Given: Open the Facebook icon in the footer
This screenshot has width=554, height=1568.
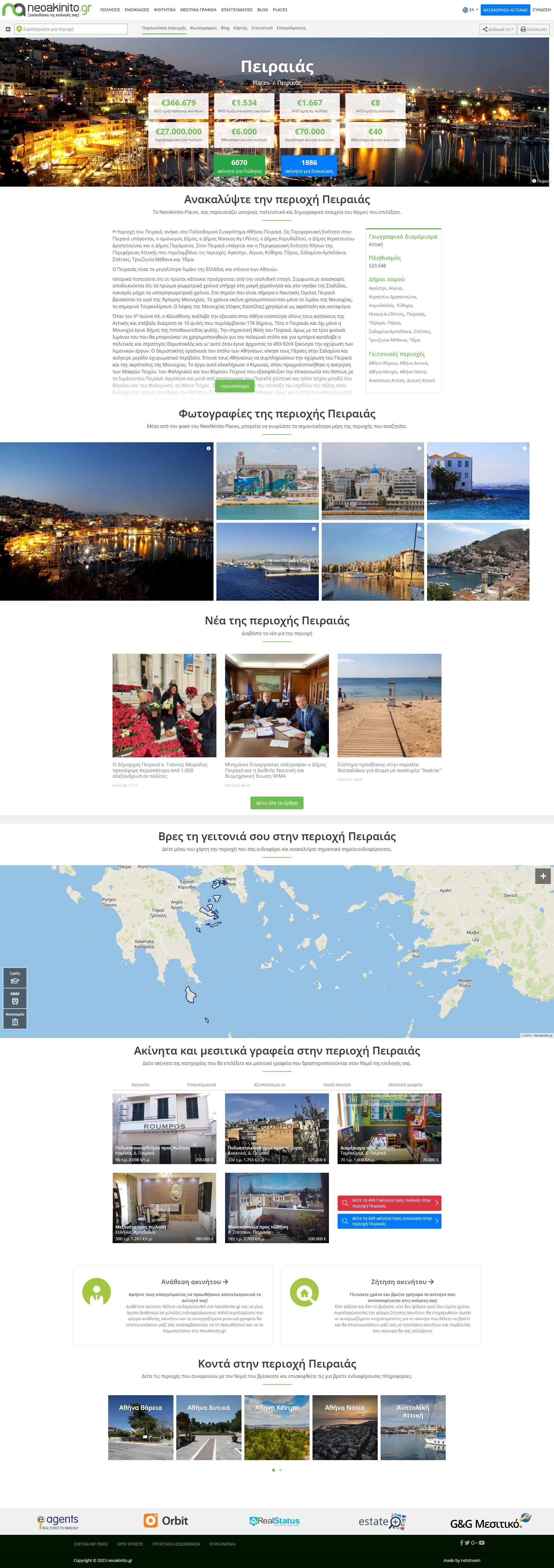Looking at the screenshot, I should 461,1543.
